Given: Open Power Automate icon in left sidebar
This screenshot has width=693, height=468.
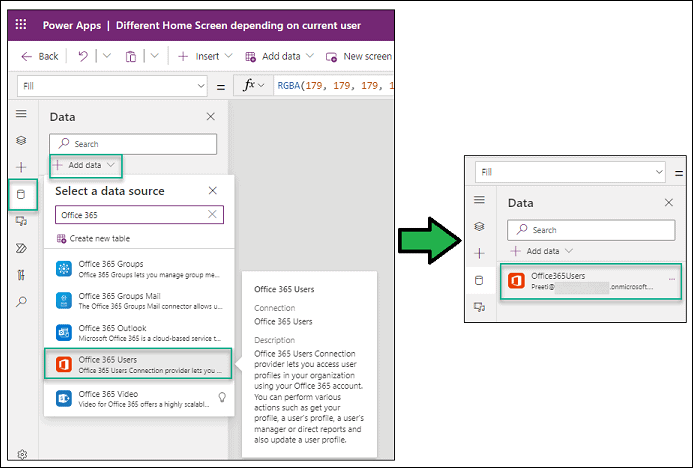Looking at the screenshot, I should pos(21,248).
